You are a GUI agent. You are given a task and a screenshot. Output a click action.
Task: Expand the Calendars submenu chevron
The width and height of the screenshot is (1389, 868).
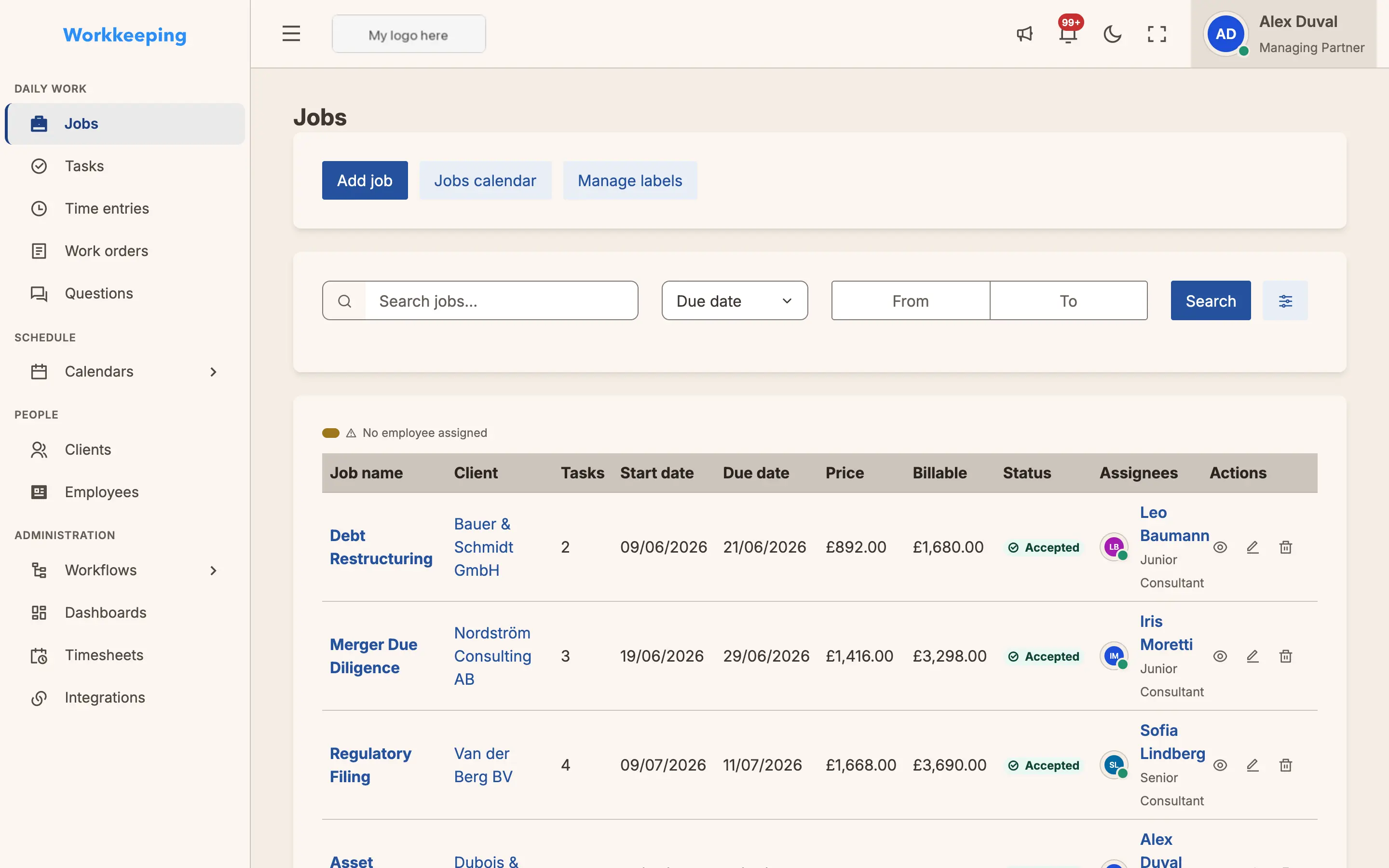click(213, 372)
